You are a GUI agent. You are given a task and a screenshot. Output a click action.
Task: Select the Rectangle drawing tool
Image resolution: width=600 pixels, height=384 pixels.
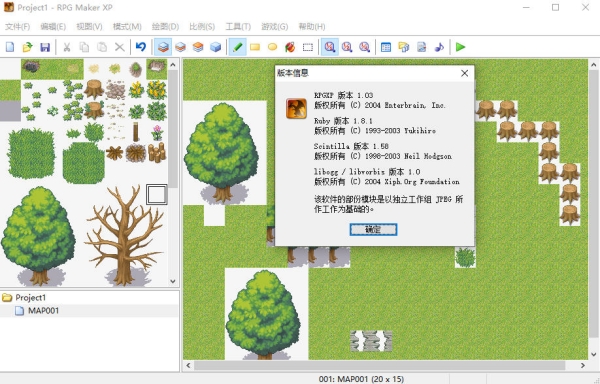(255, 47)
